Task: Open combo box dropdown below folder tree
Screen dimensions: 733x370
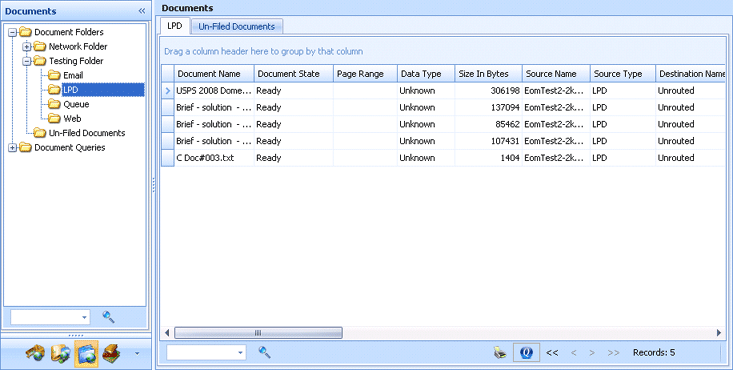Action: coord(84,317)
